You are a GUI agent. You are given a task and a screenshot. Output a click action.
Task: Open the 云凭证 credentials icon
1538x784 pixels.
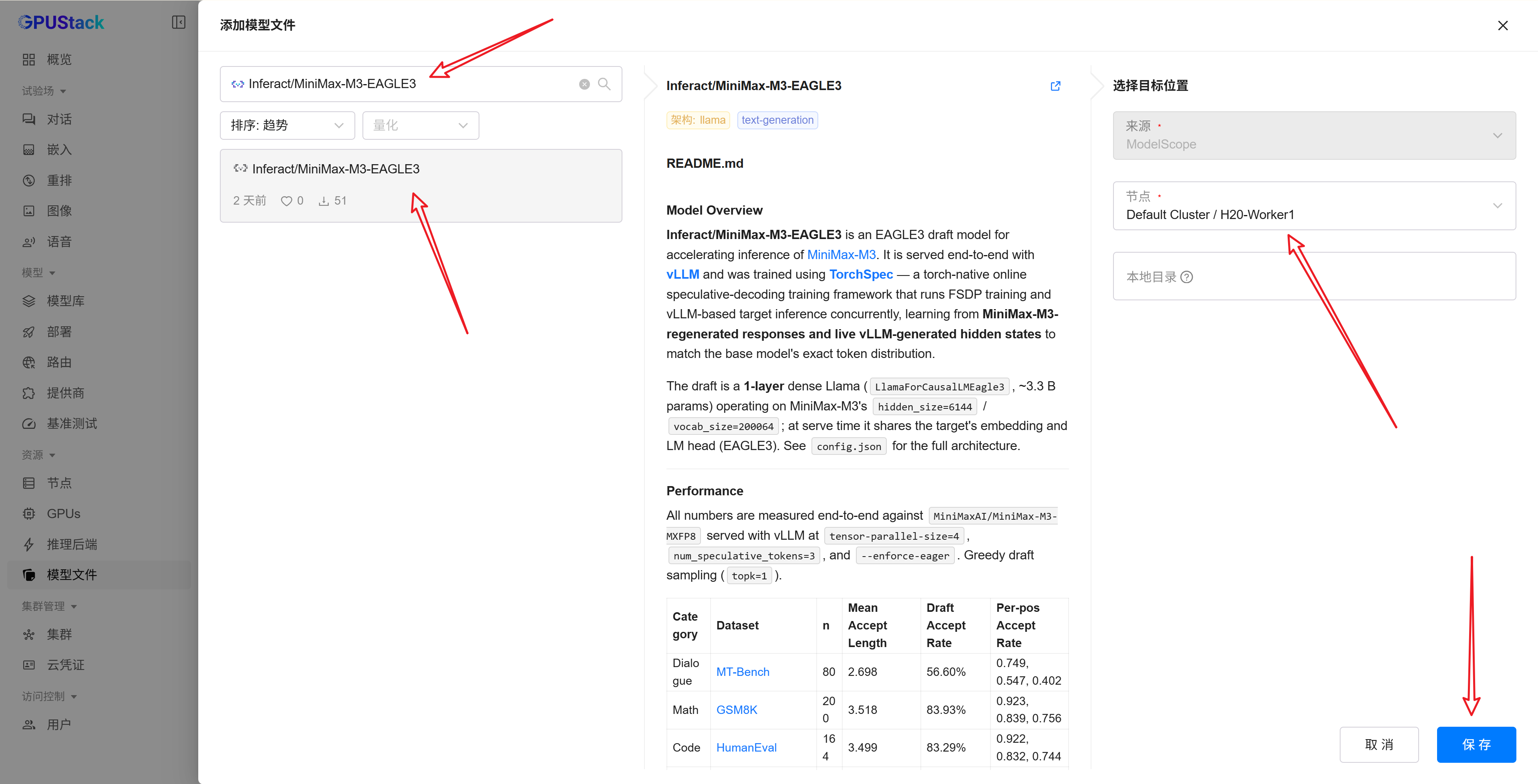tap(29, 665)
